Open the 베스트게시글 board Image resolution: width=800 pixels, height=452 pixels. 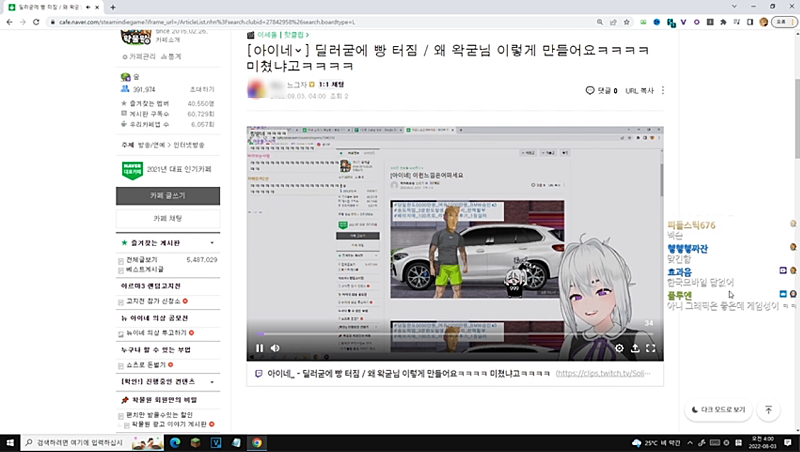pyautogui.click(x=145, y=269)
